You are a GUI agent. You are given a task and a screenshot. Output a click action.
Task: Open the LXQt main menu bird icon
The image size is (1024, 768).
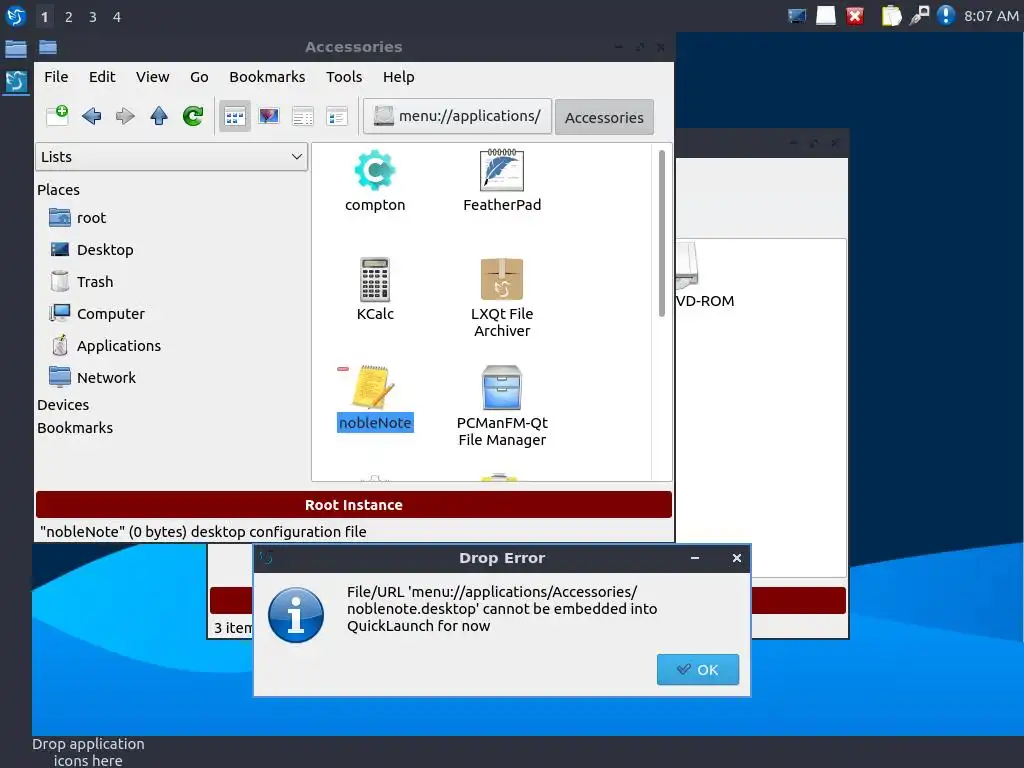tap(16, 16)
